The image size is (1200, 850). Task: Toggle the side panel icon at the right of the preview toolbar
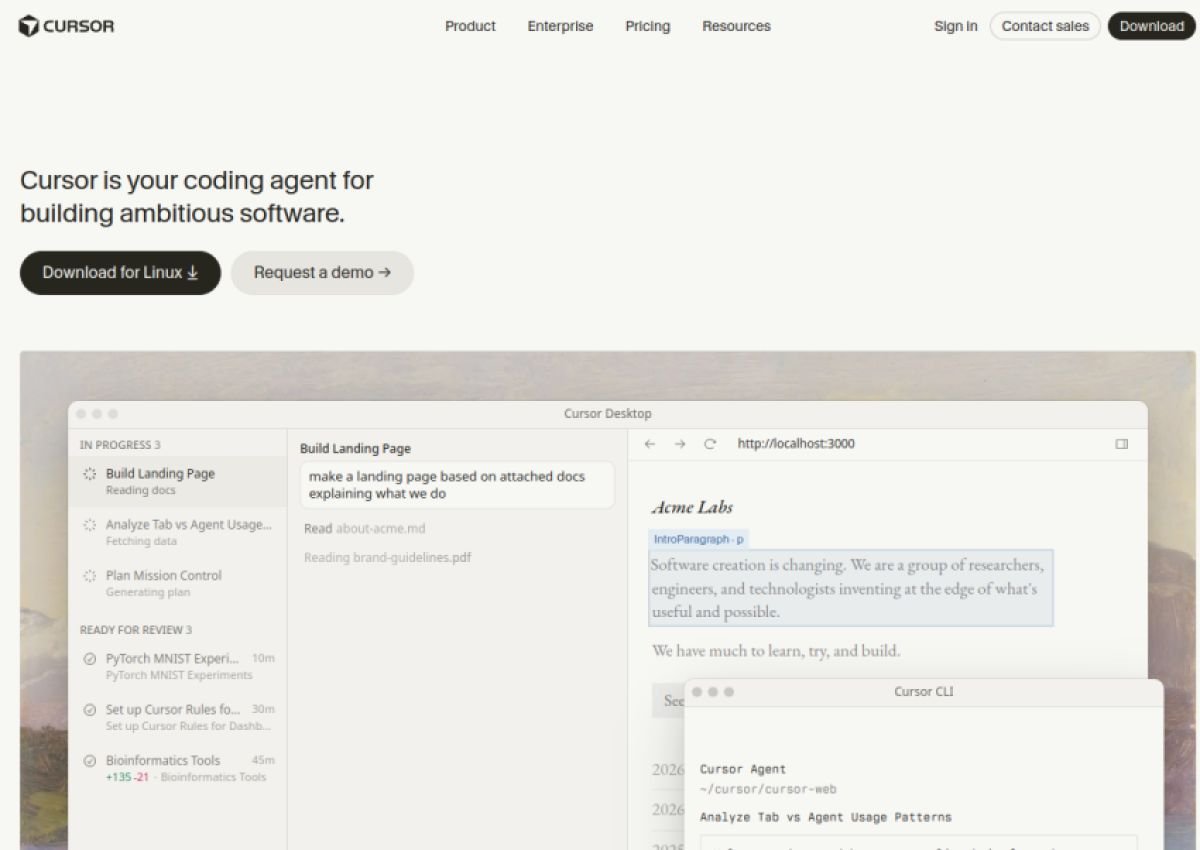pyautogui.click(x=1122, y=444)
